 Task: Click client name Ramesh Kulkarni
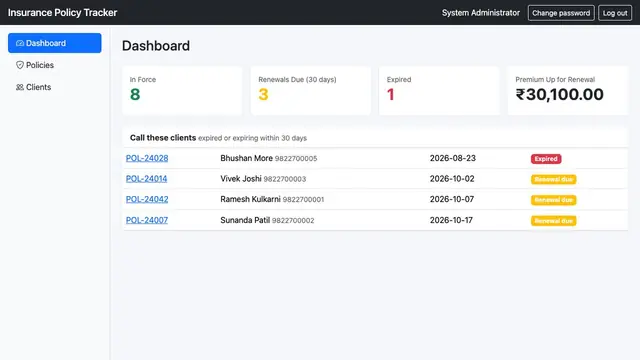point(250,199)
